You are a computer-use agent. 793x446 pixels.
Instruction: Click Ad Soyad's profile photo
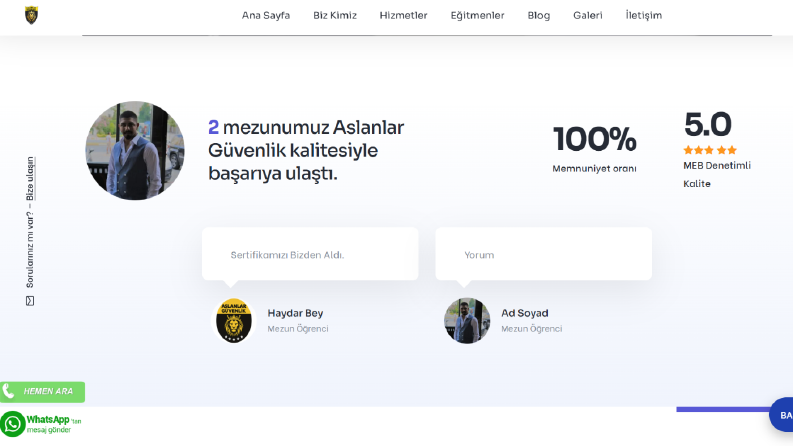[467, 321]
